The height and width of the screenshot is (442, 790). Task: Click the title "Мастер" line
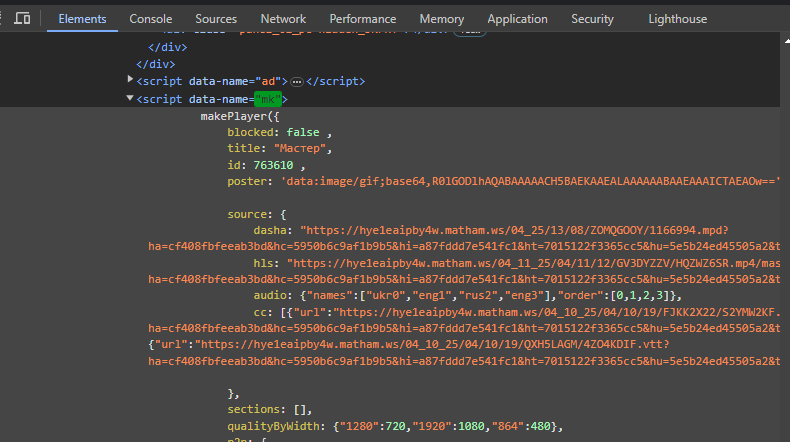click(279, 148)
